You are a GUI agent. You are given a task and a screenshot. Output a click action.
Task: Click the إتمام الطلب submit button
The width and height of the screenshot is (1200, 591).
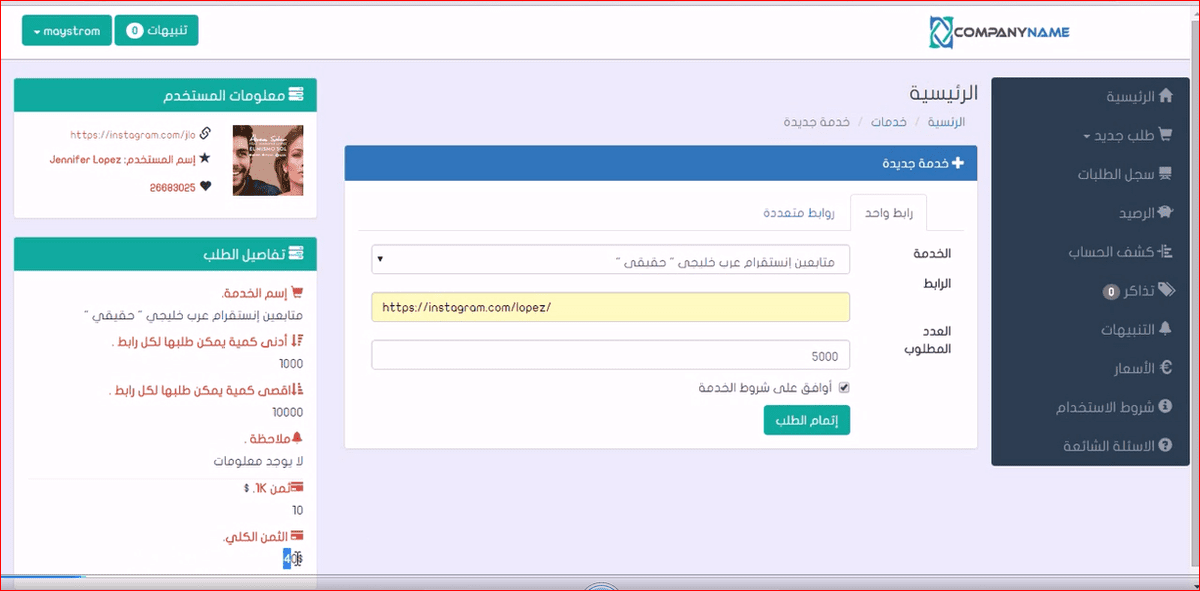click(x=806, y=420)
